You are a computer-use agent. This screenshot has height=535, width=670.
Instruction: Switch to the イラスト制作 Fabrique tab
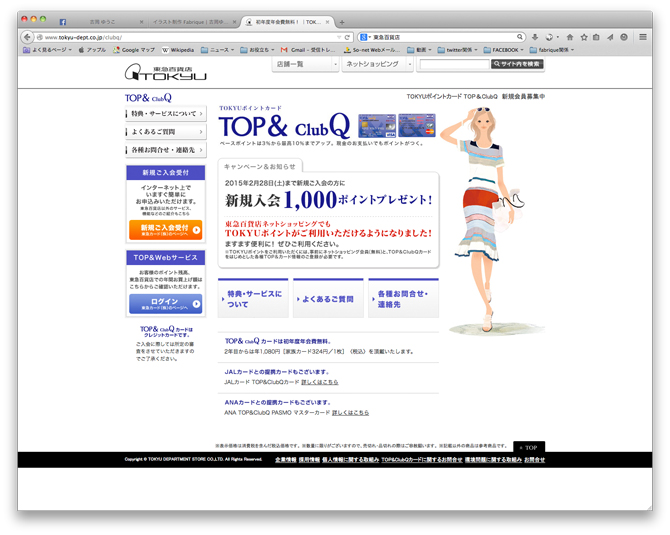[191, 22]
